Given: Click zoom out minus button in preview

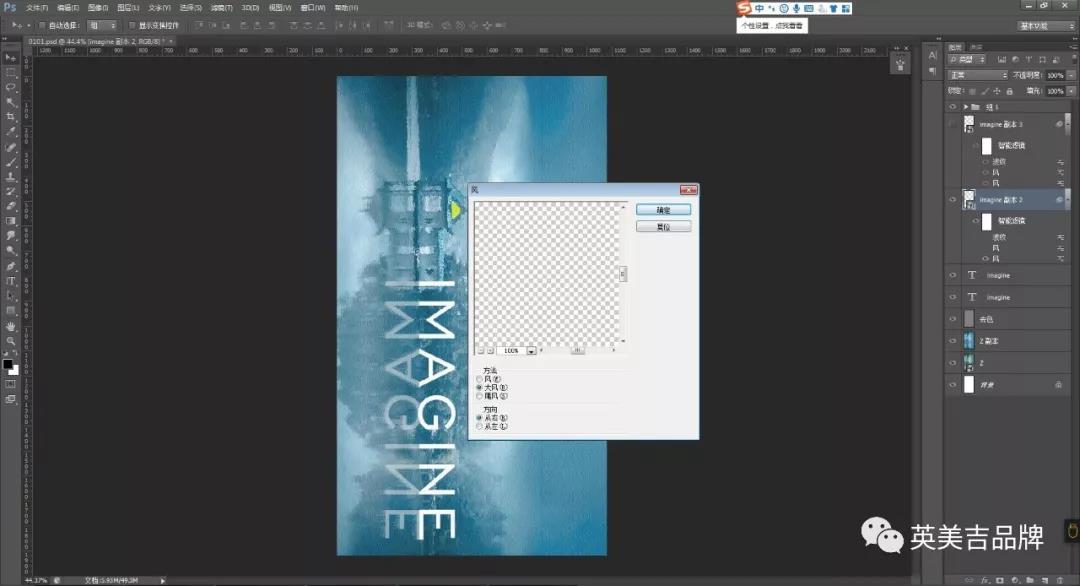Looking at the screenshot, I should click(x=481, y=351).
